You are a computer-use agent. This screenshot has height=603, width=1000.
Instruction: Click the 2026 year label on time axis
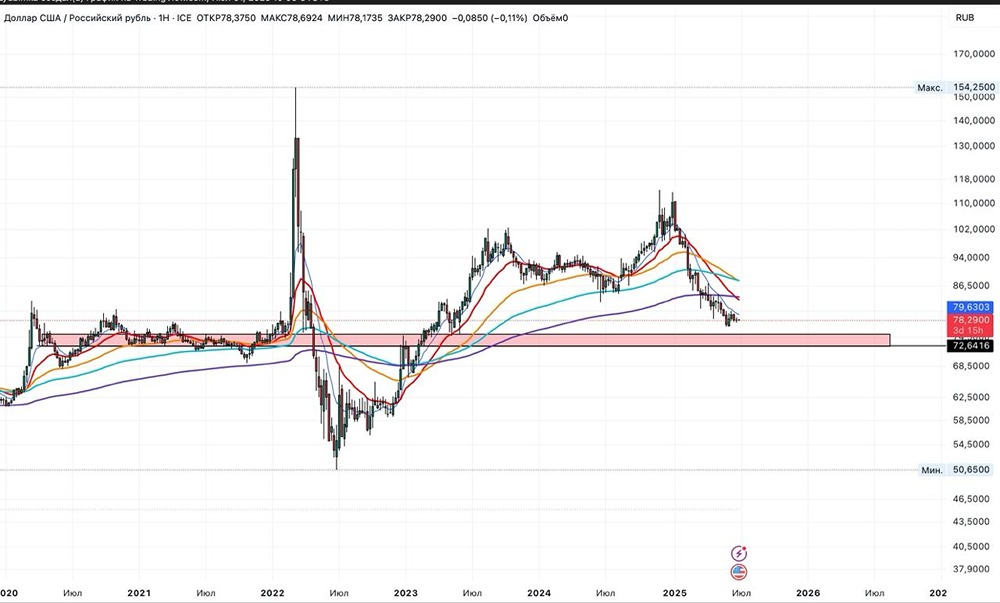(x=808, y=593)
